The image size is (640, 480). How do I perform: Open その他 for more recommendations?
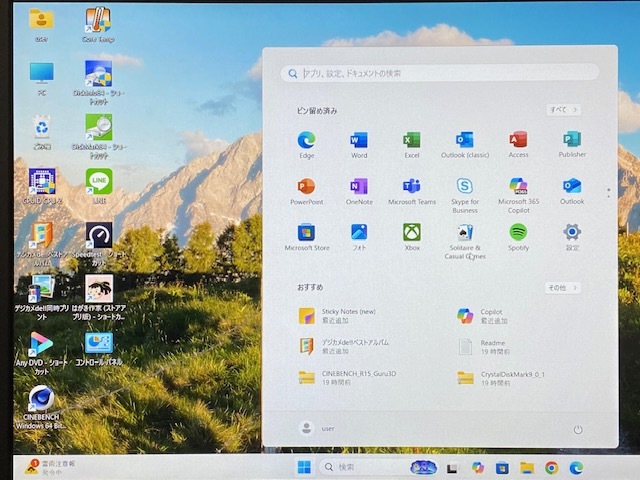[563, 288]
